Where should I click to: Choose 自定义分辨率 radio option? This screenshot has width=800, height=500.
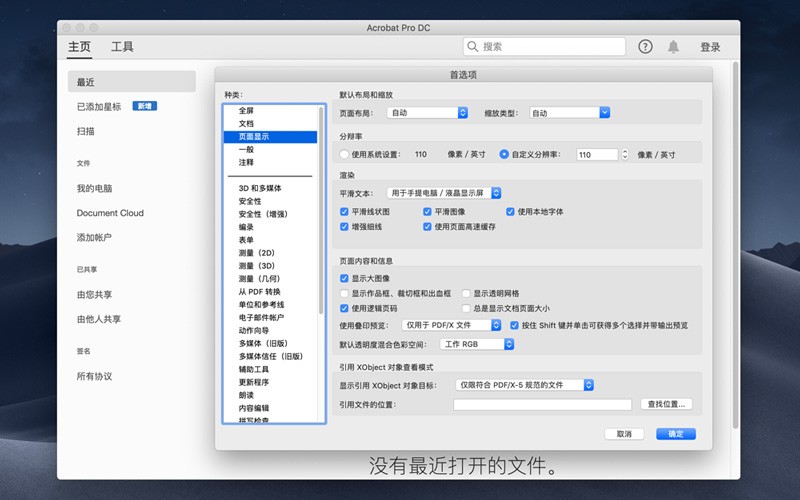click(504, 154)
